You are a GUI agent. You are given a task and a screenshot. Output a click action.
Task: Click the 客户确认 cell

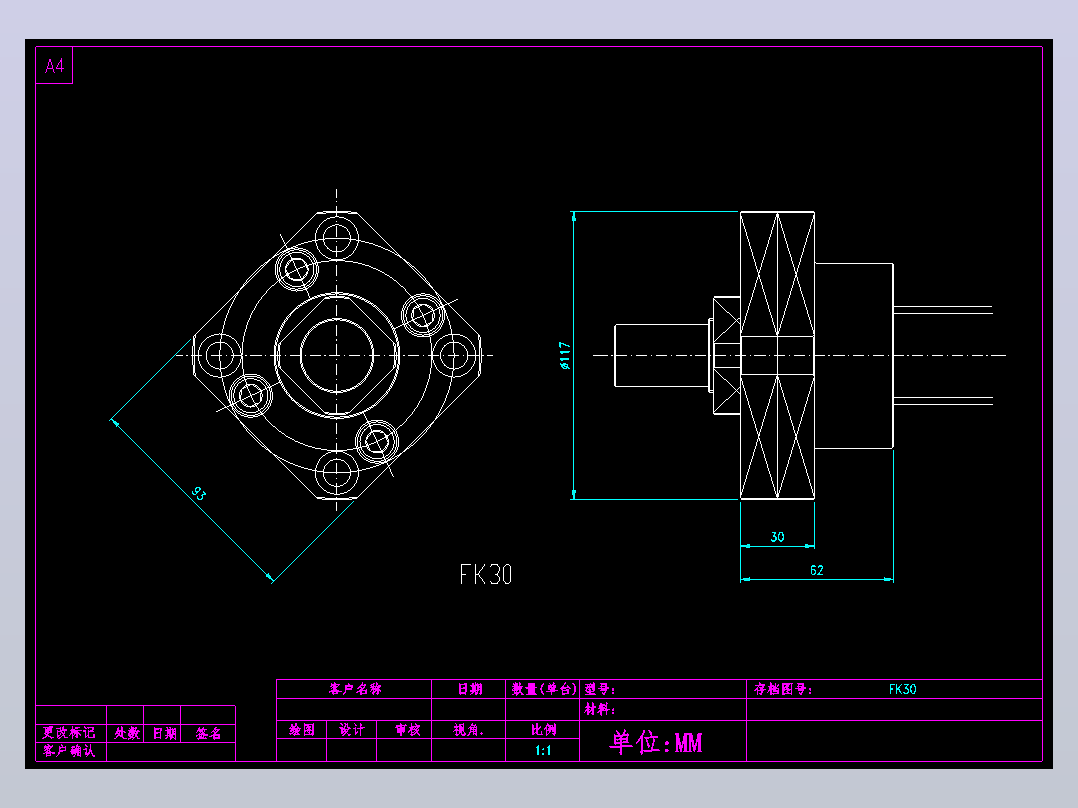click(x=69, y=750)
